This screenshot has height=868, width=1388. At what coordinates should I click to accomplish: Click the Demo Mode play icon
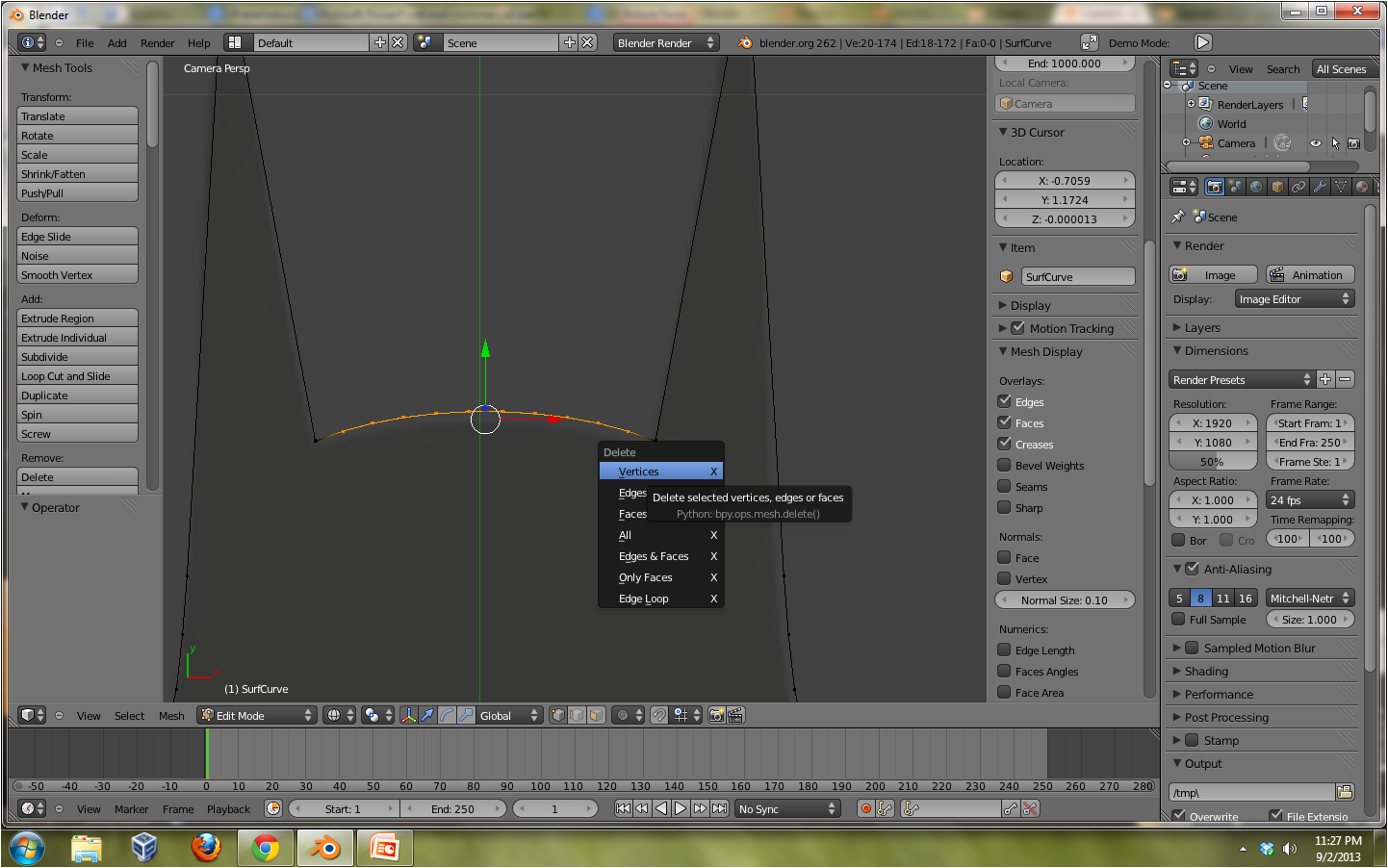(1203, 42)
